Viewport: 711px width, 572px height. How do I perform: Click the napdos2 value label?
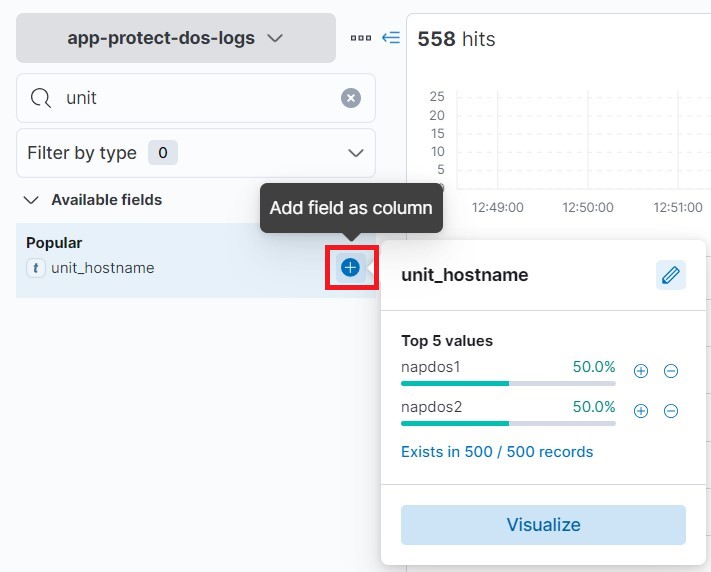[x=432, y=406]
